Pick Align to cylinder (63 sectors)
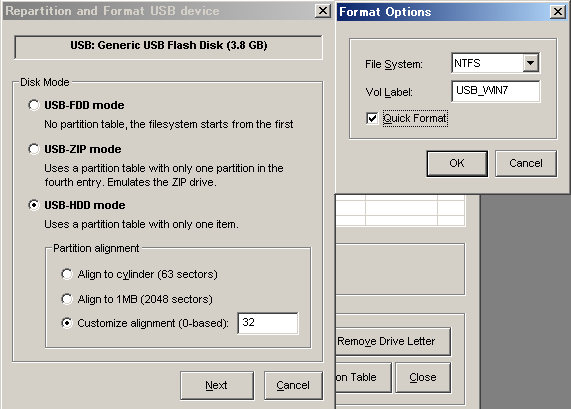The width and height of the screenshot is (571, 409). coord(67,274)
